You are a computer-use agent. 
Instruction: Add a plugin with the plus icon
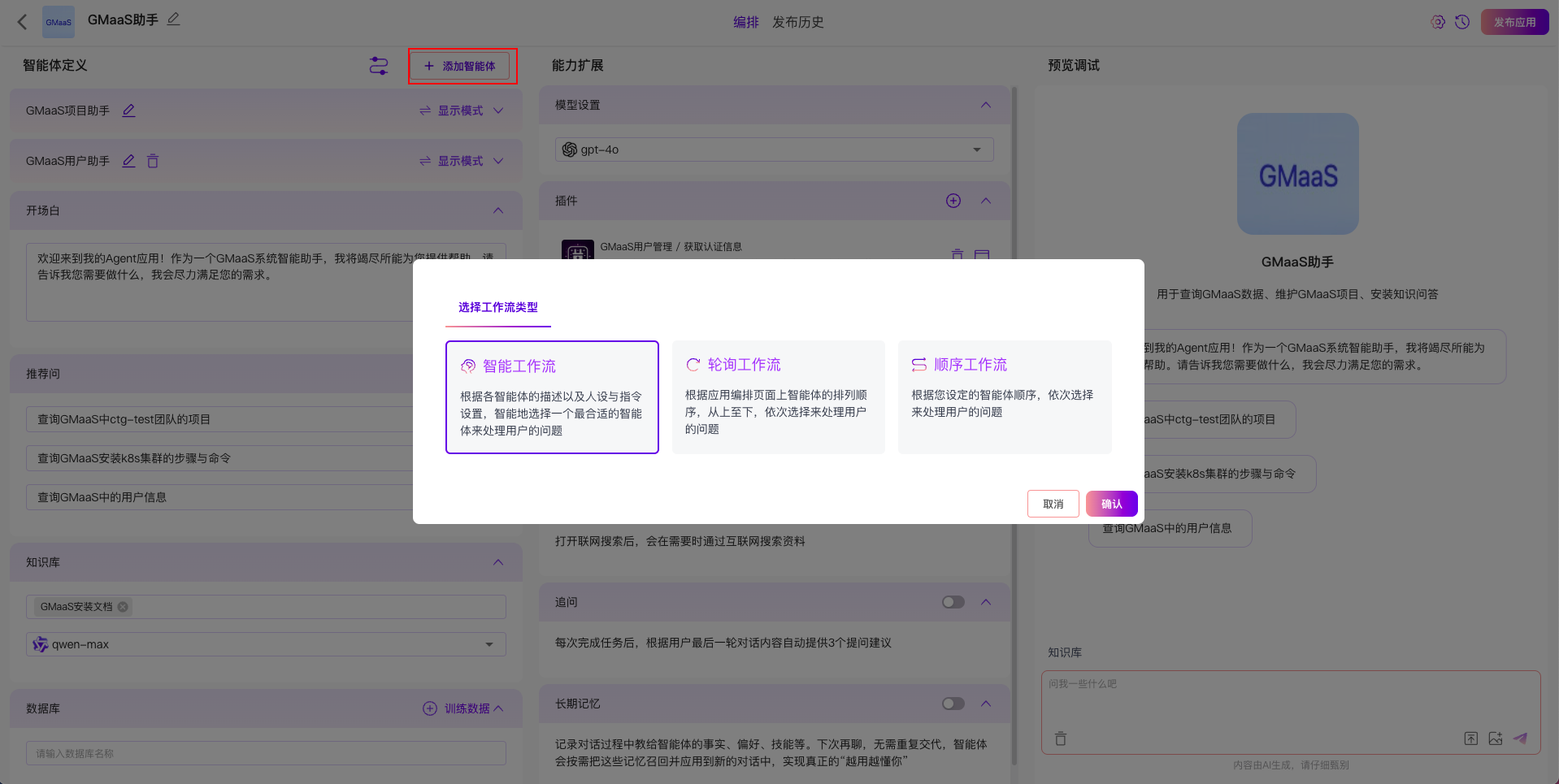tap(953, 201)
